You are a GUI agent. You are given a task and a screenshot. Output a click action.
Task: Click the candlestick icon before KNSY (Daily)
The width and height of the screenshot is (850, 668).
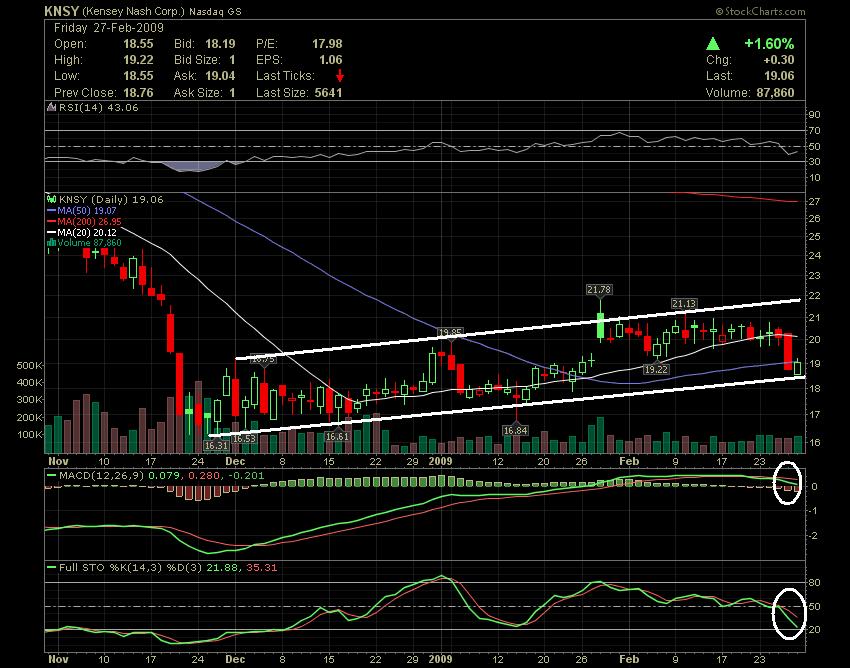(x=51, y=199)
